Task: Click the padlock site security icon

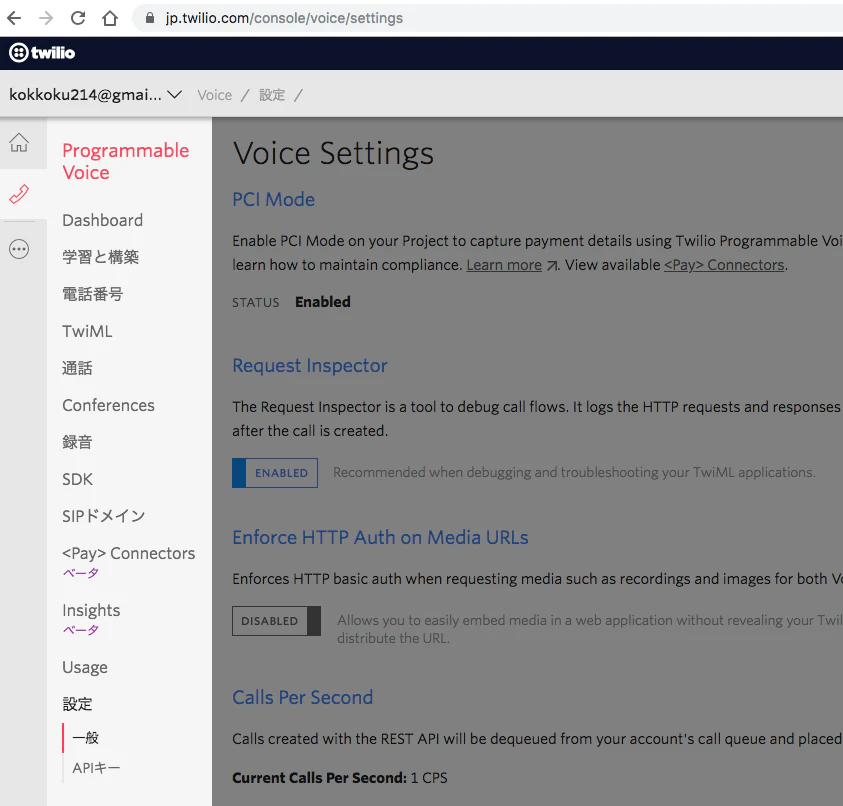Action: [x=150, y=18]
